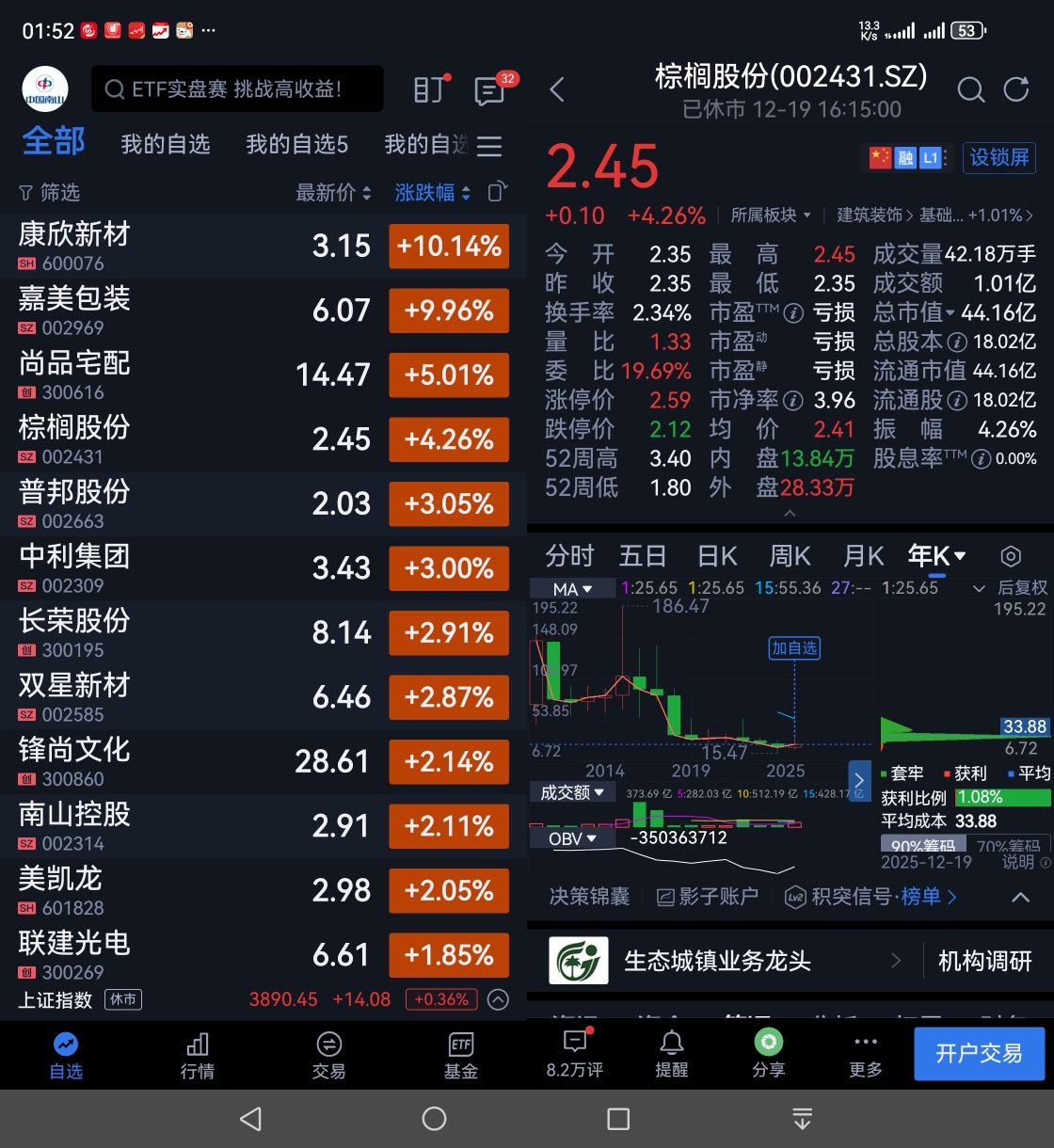Open the 行情 market tab icon
Screen dimensions: 1054x1148
coord(198,1044)
